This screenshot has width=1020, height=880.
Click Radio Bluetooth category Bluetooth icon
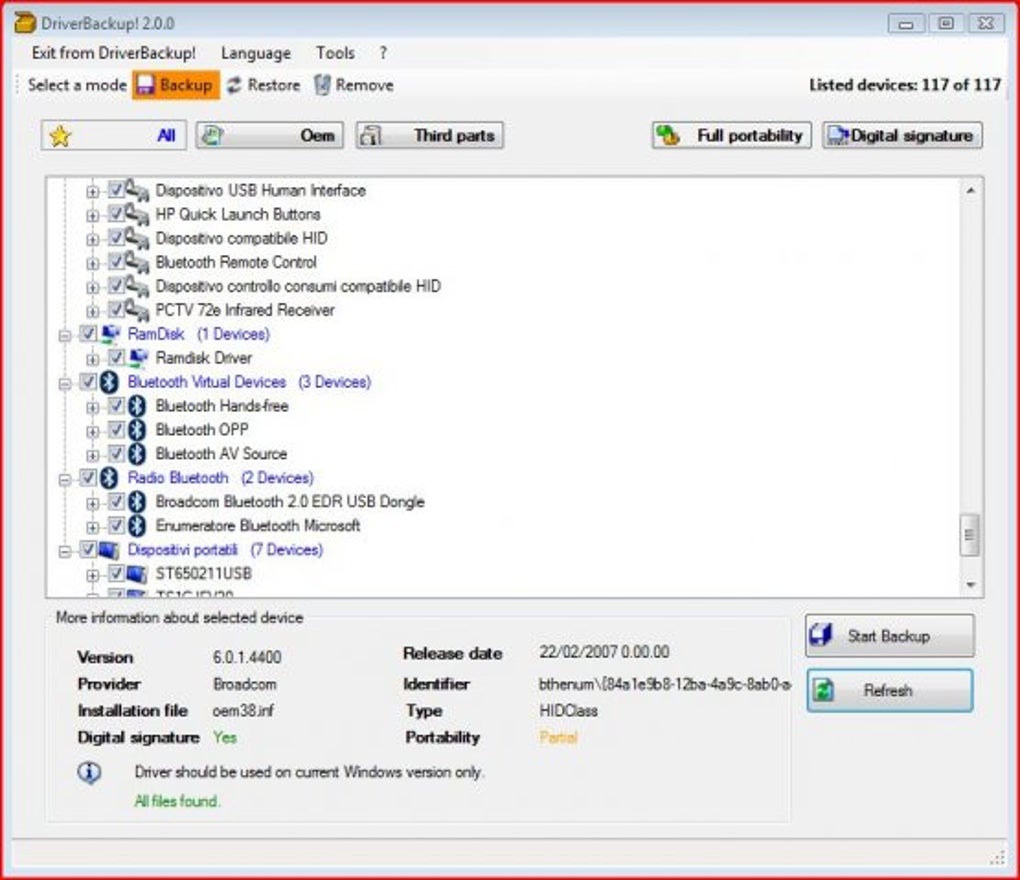tap(109, 478)
